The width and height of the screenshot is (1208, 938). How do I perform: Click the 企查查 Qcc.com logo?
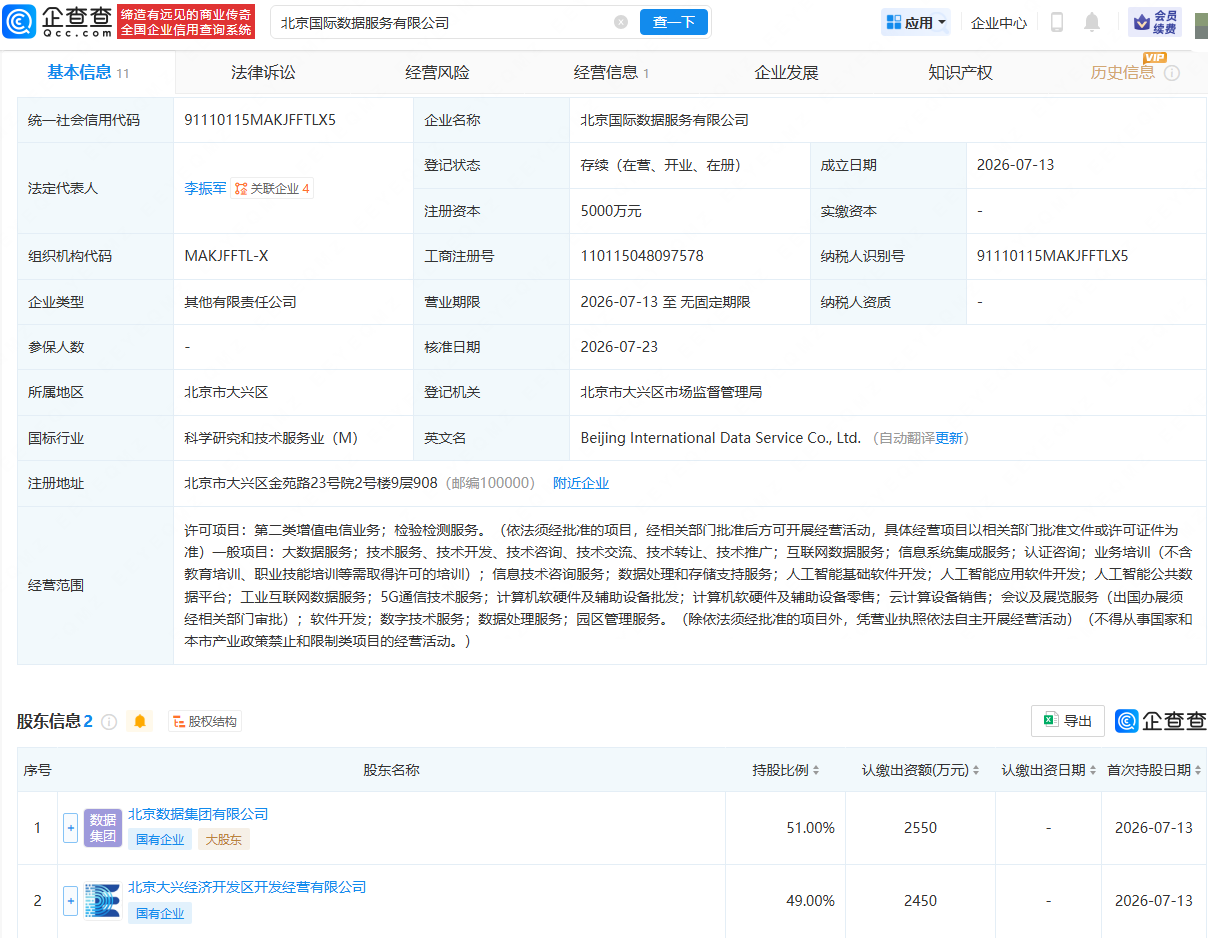pyautogui.click(x=58, y=22)
